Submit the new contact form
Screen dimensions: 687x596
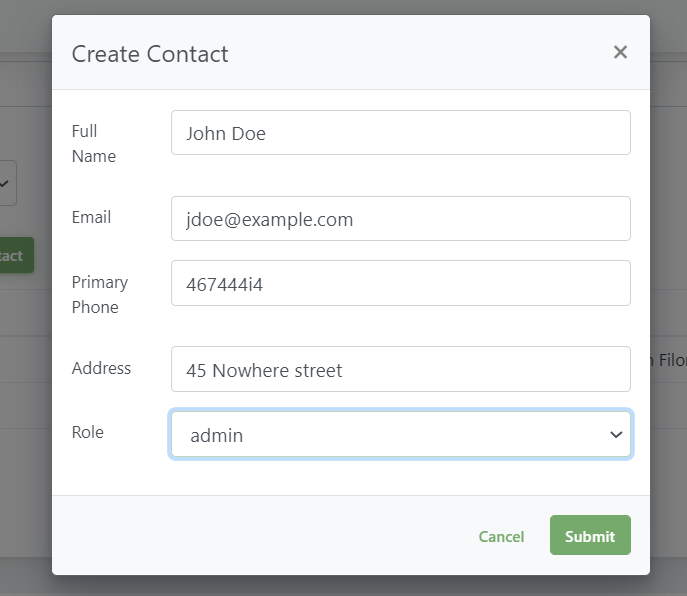click(x=590, y=535)
